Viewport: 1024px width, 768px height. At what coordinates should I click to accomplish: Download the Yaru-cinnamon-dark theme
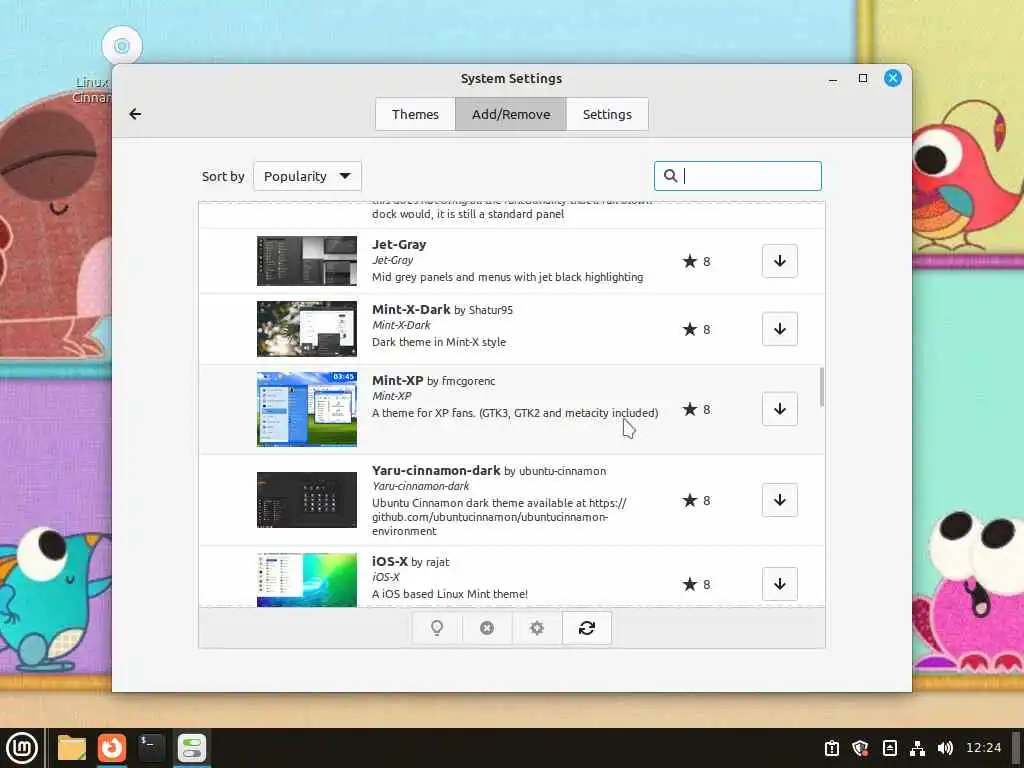click(780, 500)
